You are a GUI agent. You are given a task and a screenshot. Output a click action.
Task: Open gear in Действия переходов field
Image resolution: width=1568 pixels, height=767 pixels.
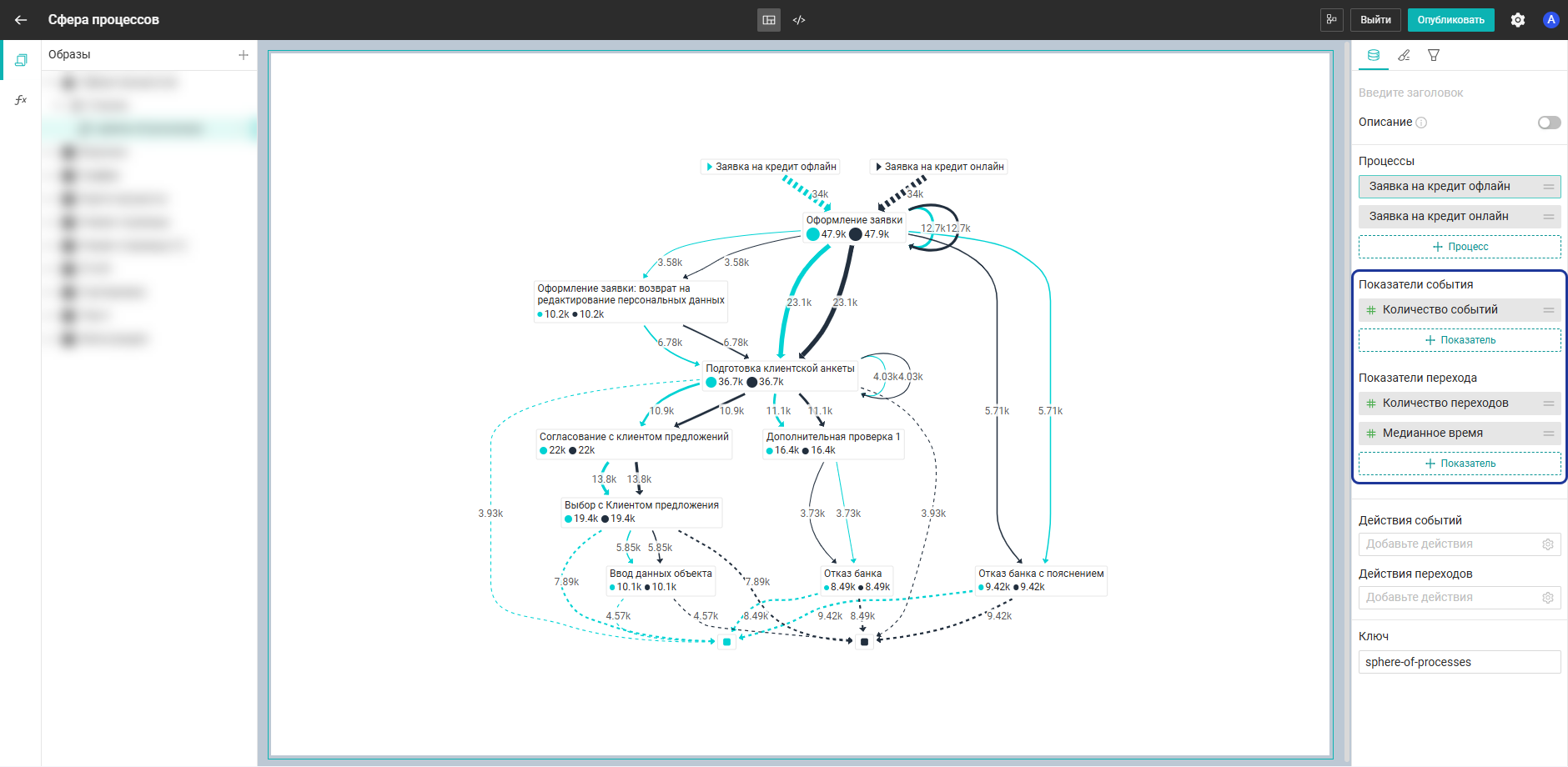tap(1548, 598)
